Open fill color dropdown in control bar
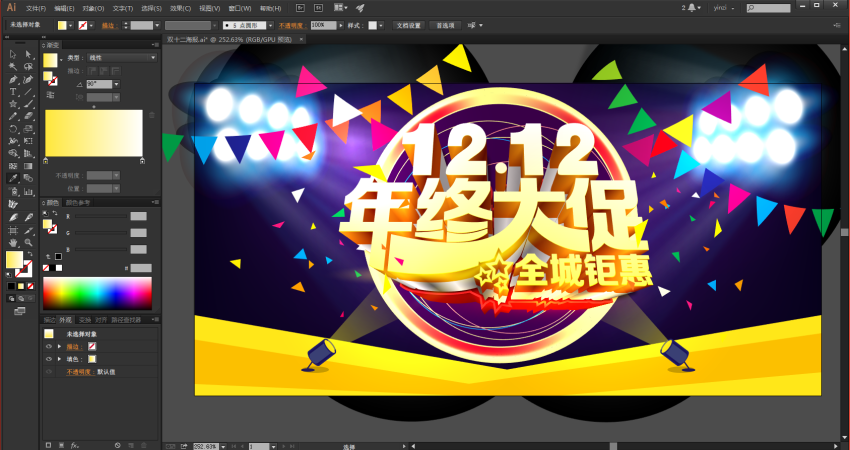 click(71, 25)
